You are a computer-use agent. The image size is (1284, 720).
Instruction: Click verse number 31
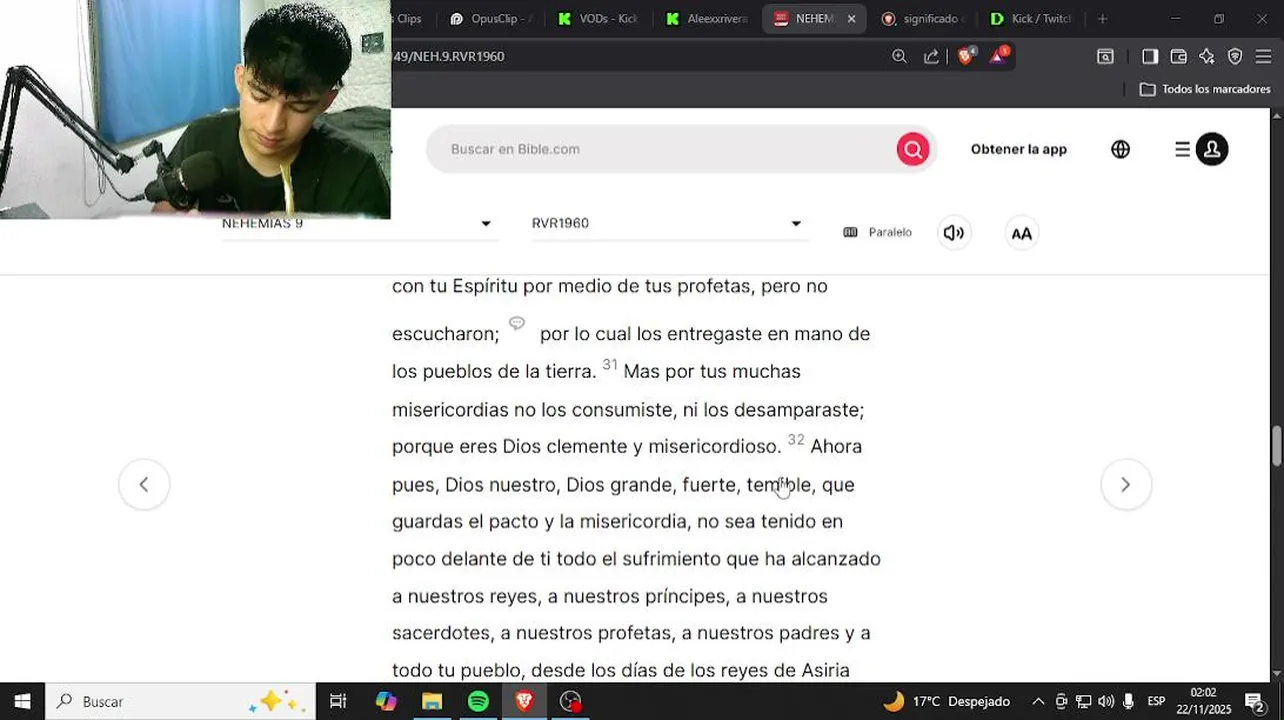click(x=610, y=364)
